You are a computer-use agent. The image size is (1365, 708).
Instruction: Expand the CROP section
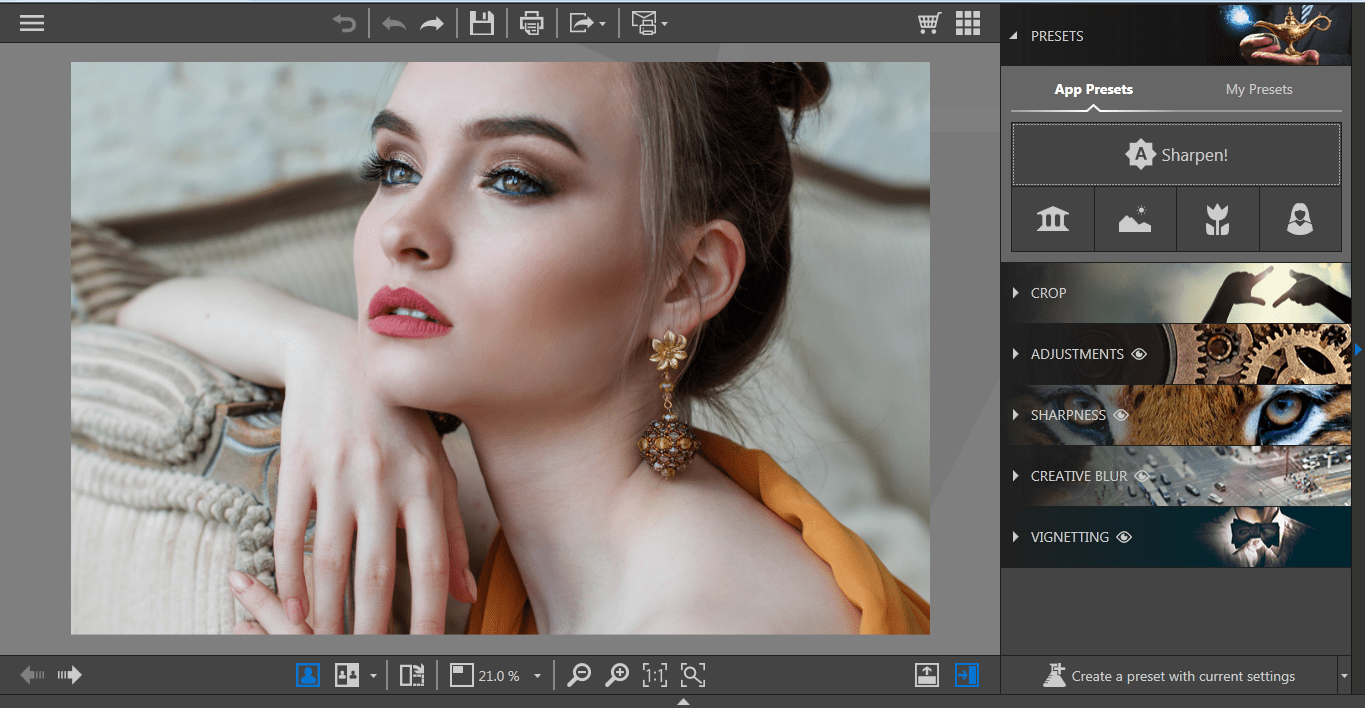pos(1016,293)
